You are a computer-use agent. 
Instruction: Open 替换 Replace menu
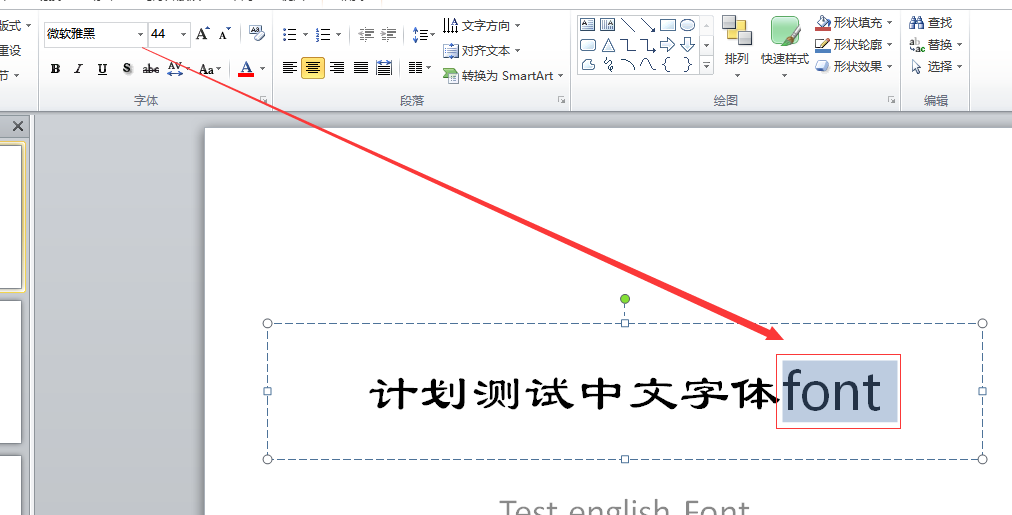936,45
